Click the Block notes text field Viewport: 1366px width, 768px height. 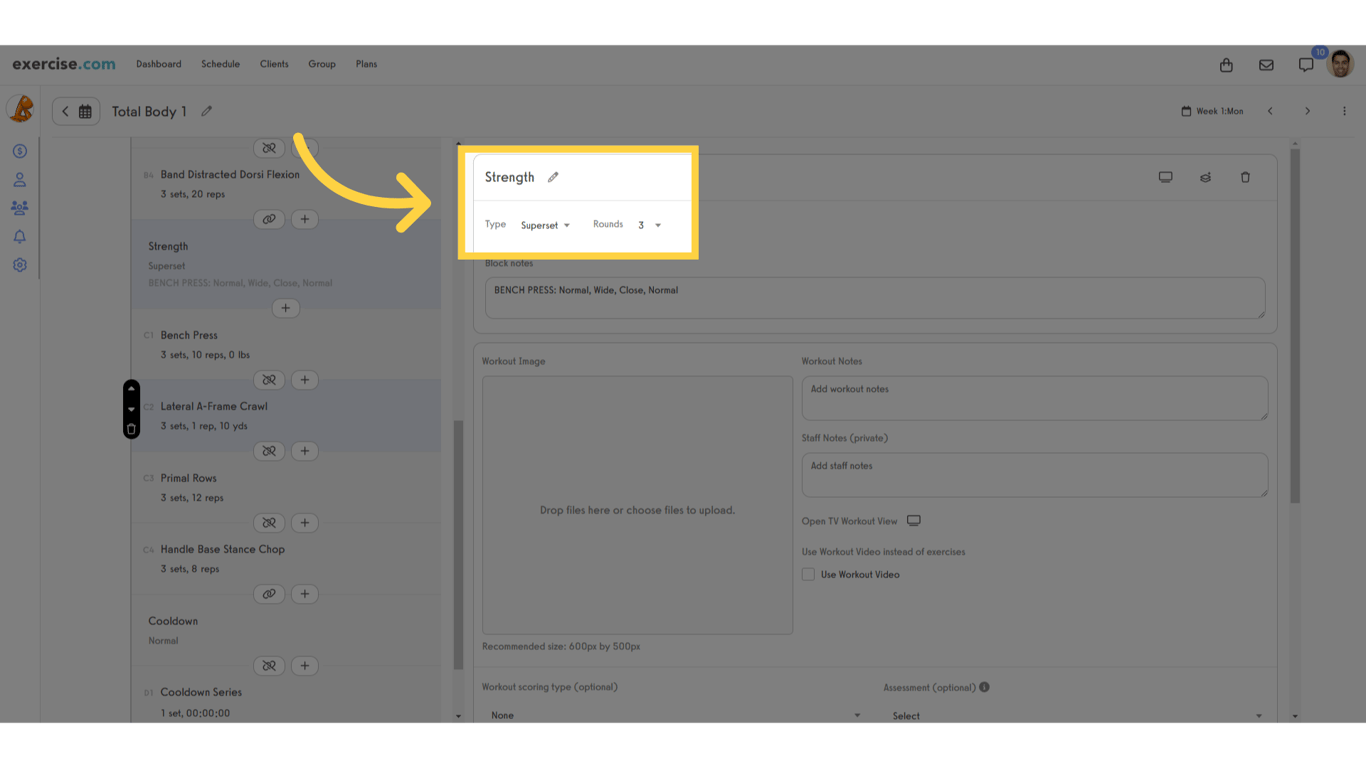(875, 298)
